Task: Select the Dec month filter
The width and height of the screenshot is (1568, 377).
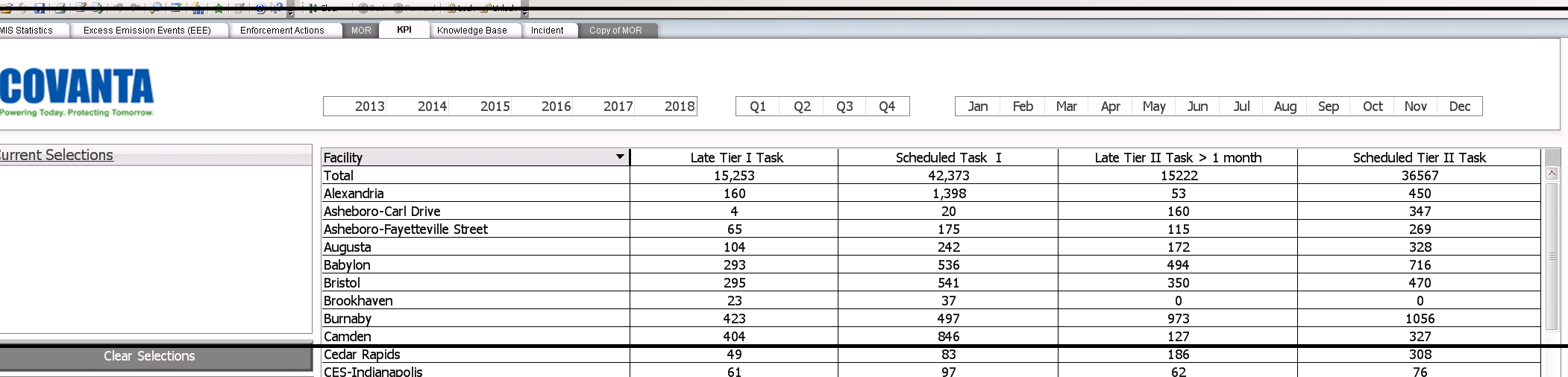Action: click(1460, 107)
